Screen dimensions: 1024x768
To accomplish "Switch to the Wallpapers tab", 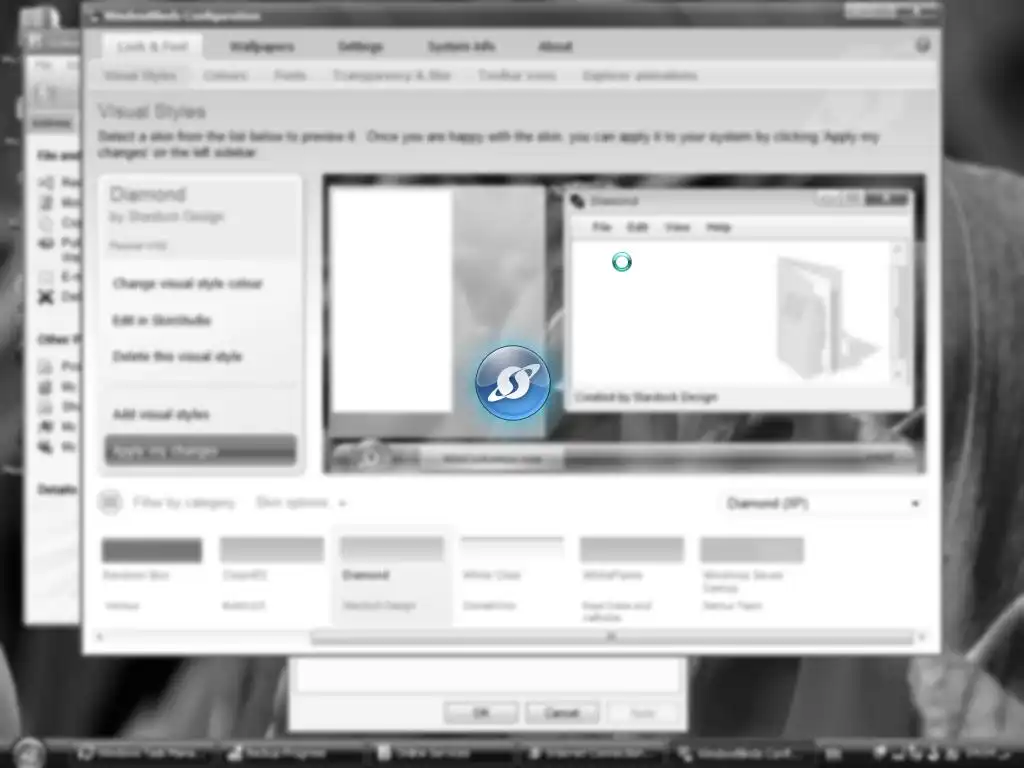I will click(261, 46).
